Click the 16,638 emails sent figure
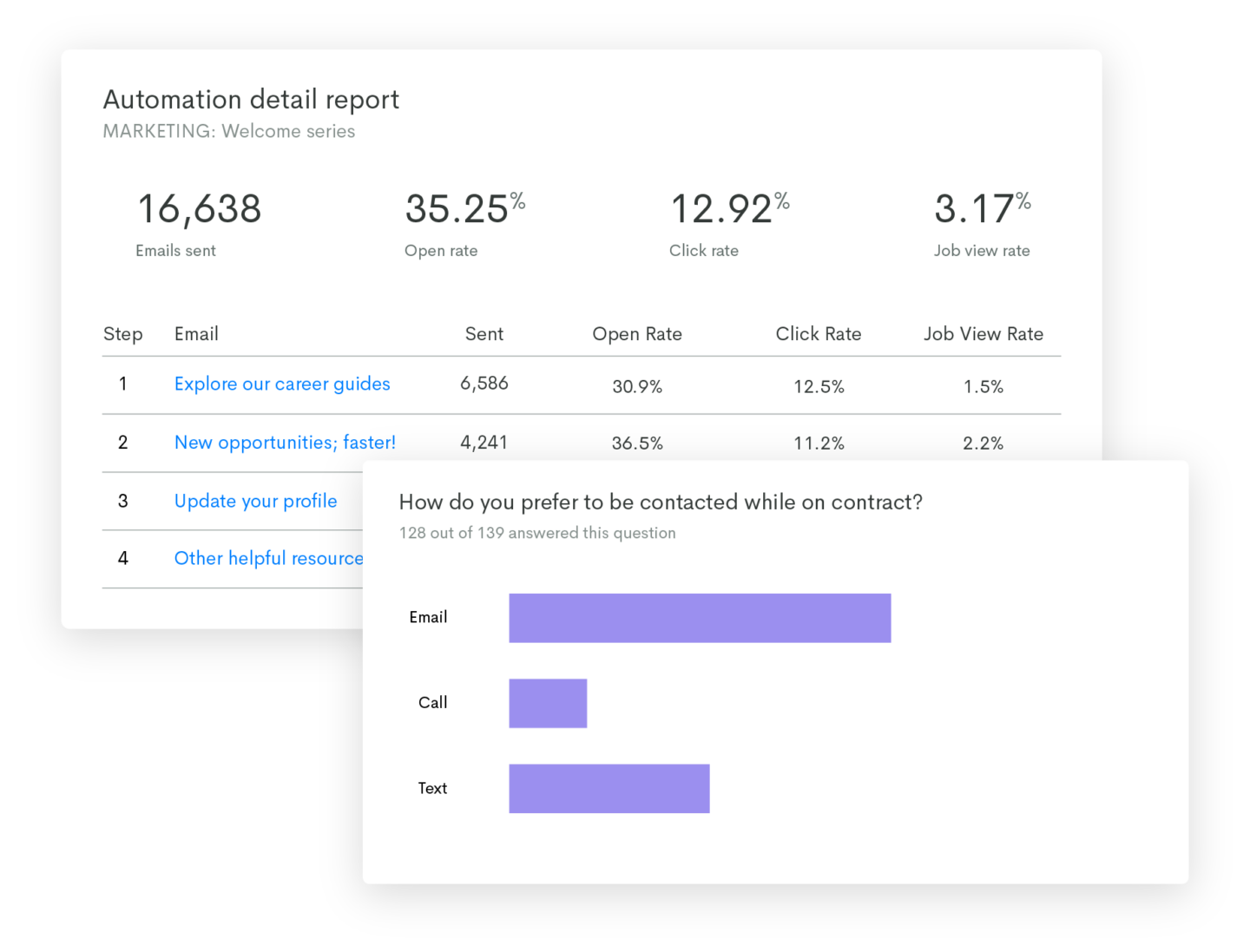This screenshot has width=1250, height=952. pyautogui.click(x=200, y=209)
